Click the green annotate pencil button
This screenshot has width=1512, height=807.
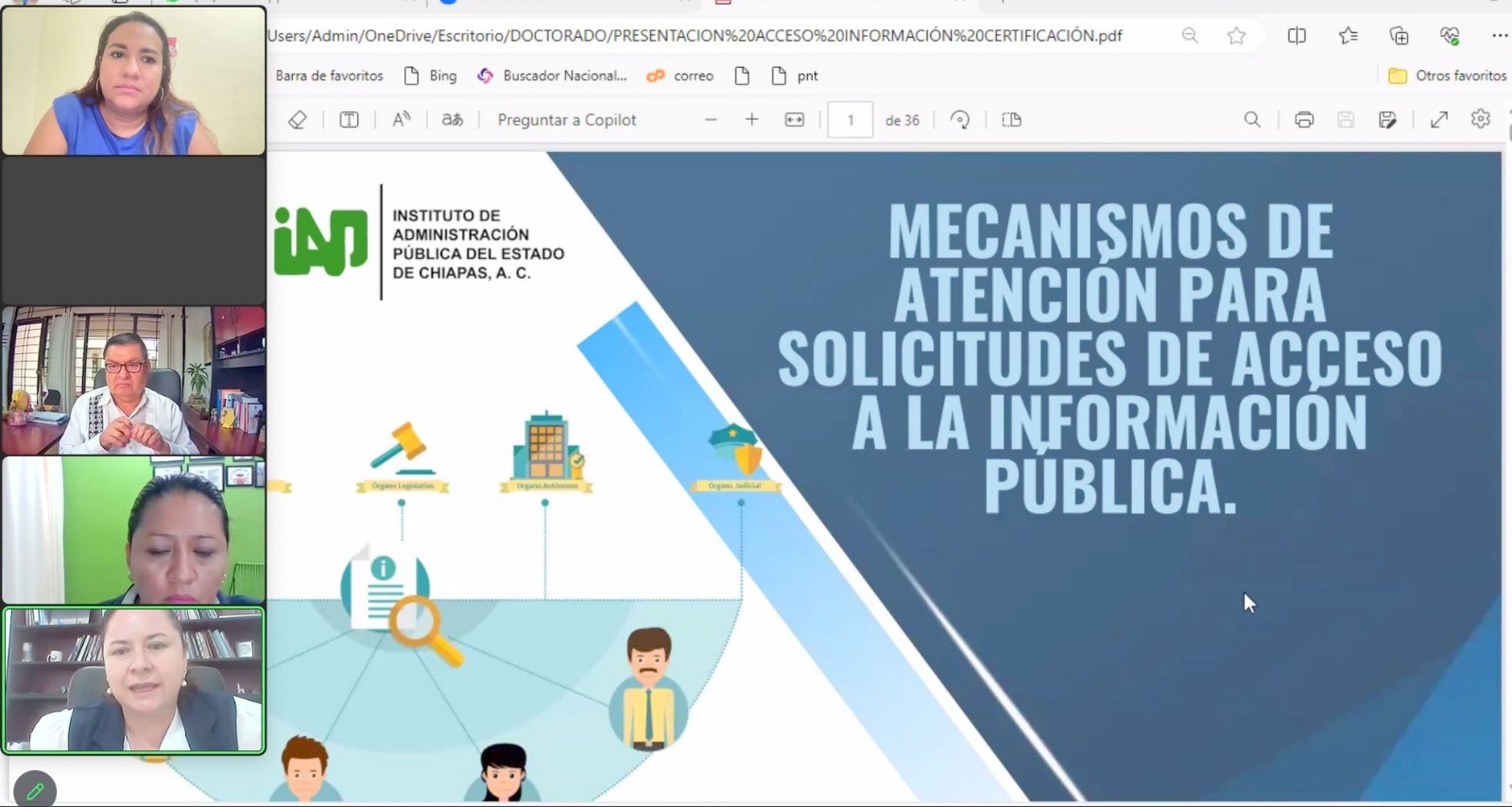pos(35,790)
